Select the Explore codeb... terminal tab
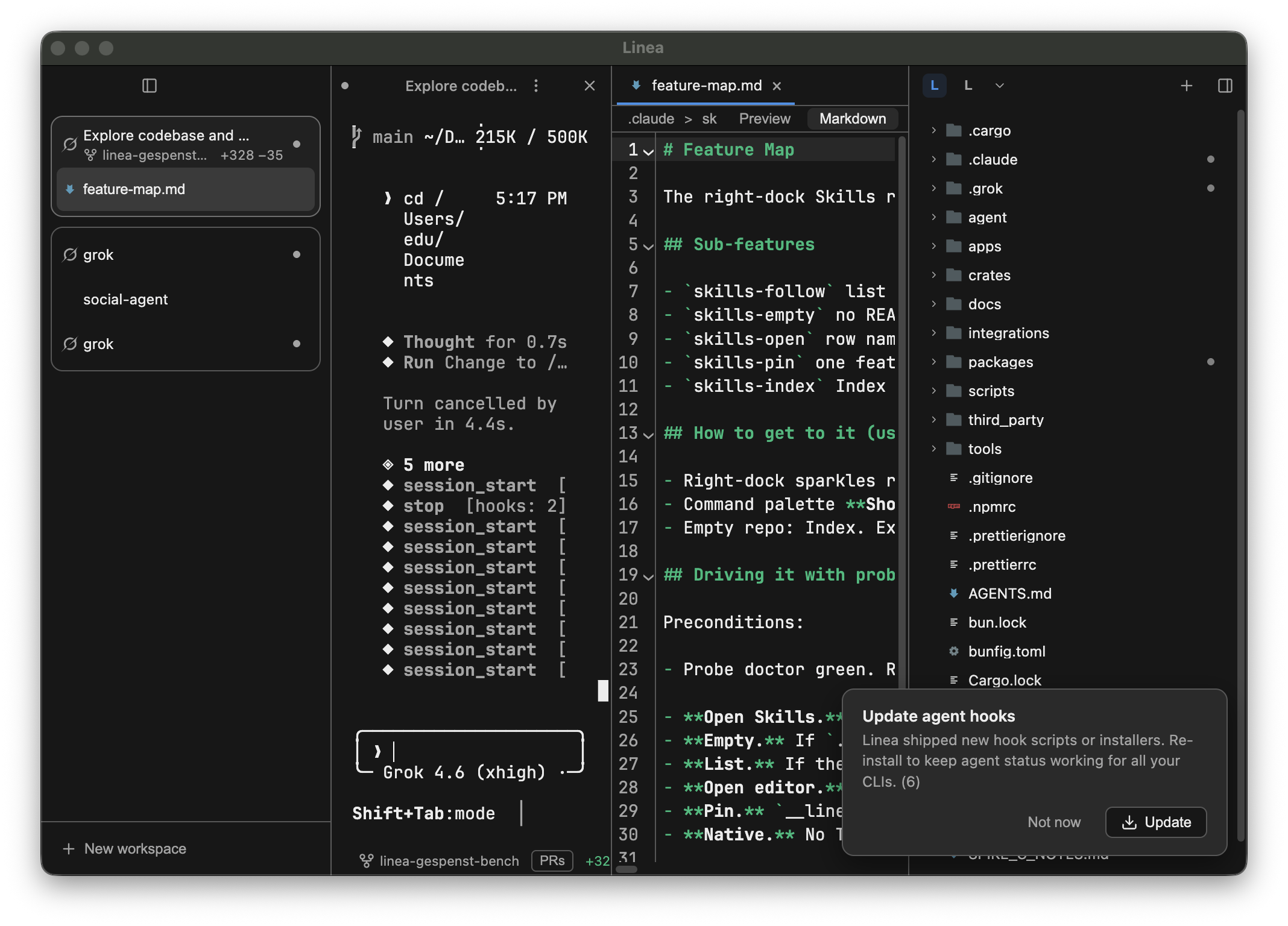 [x=461, y=86]
